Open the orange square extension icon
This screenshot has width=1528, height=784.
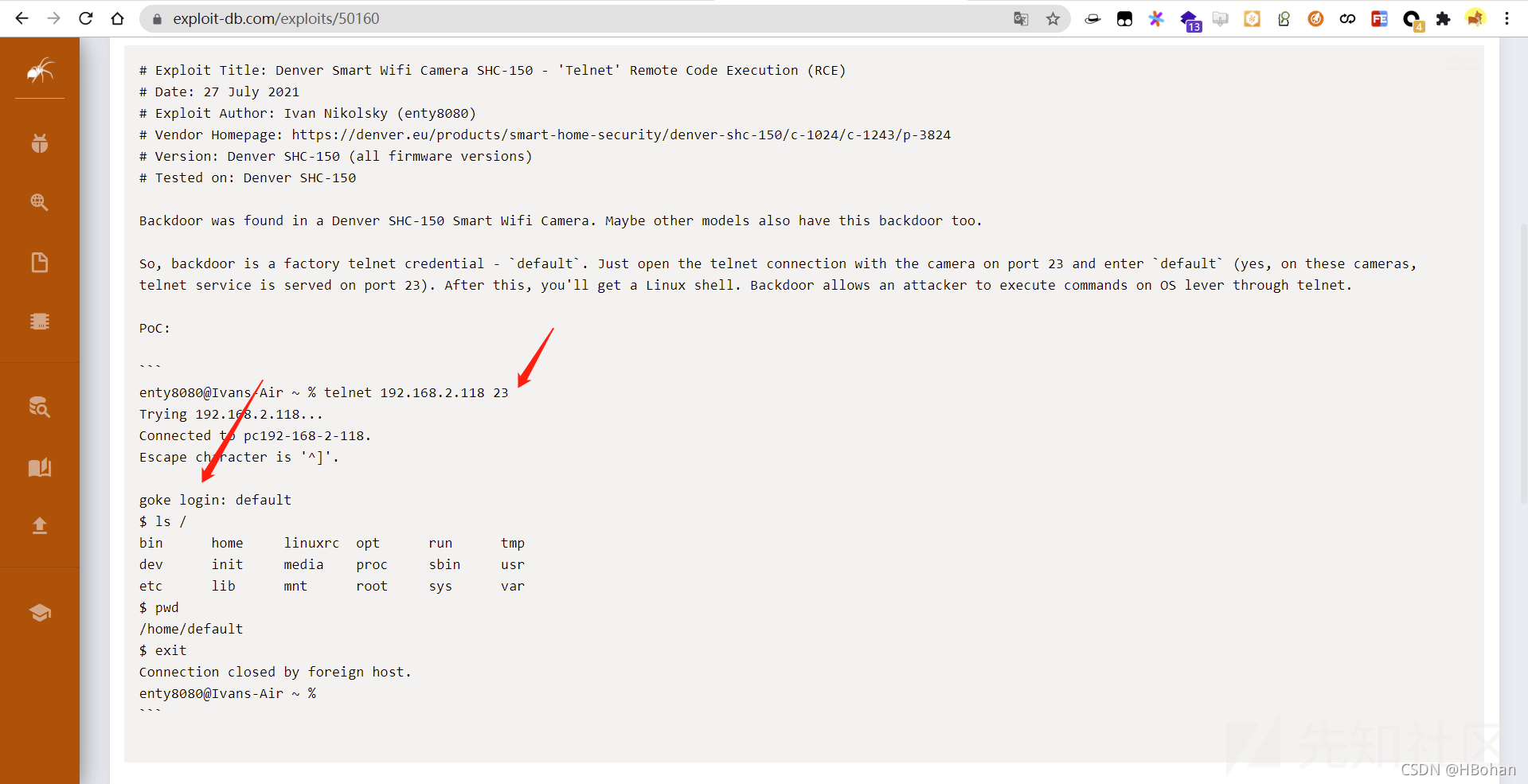pos(1252,18)
